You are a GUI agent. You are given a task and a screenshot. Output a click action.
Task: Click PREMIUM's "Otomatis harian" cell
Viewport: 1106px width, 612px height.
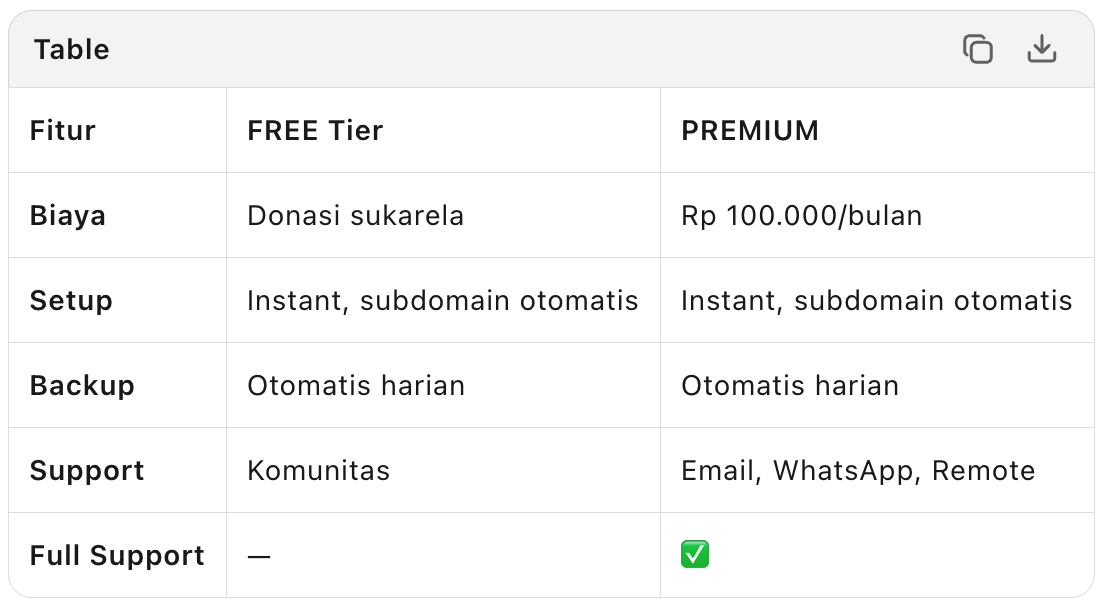coord(790,385)
